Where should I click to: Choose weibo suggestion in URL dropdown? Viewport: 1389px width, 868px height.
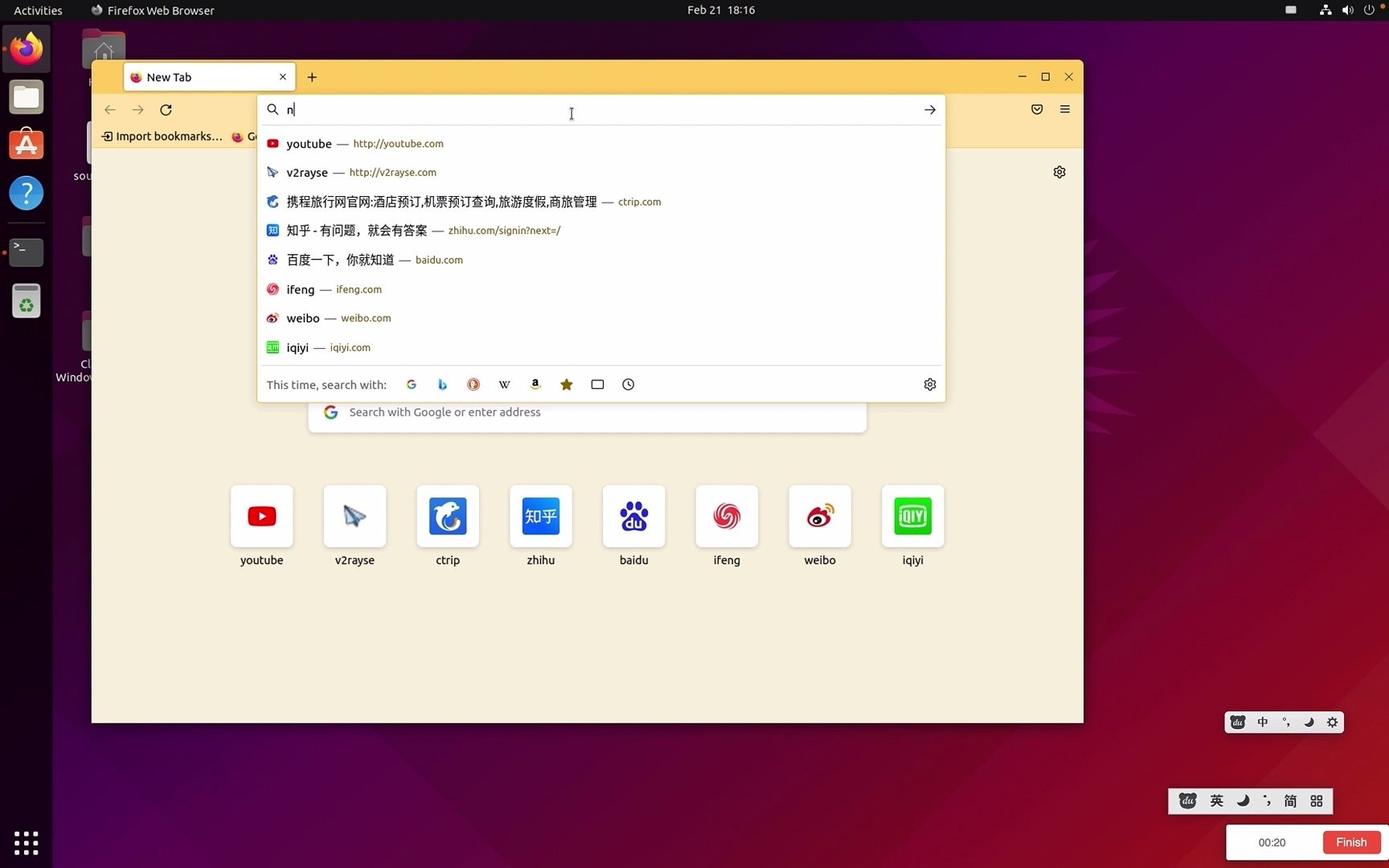(601, 318)
